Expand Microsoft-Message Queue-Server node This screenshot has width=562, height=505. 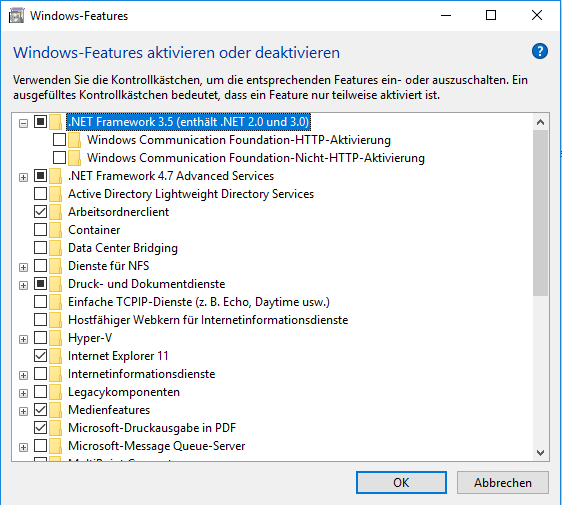coord(23,447)
